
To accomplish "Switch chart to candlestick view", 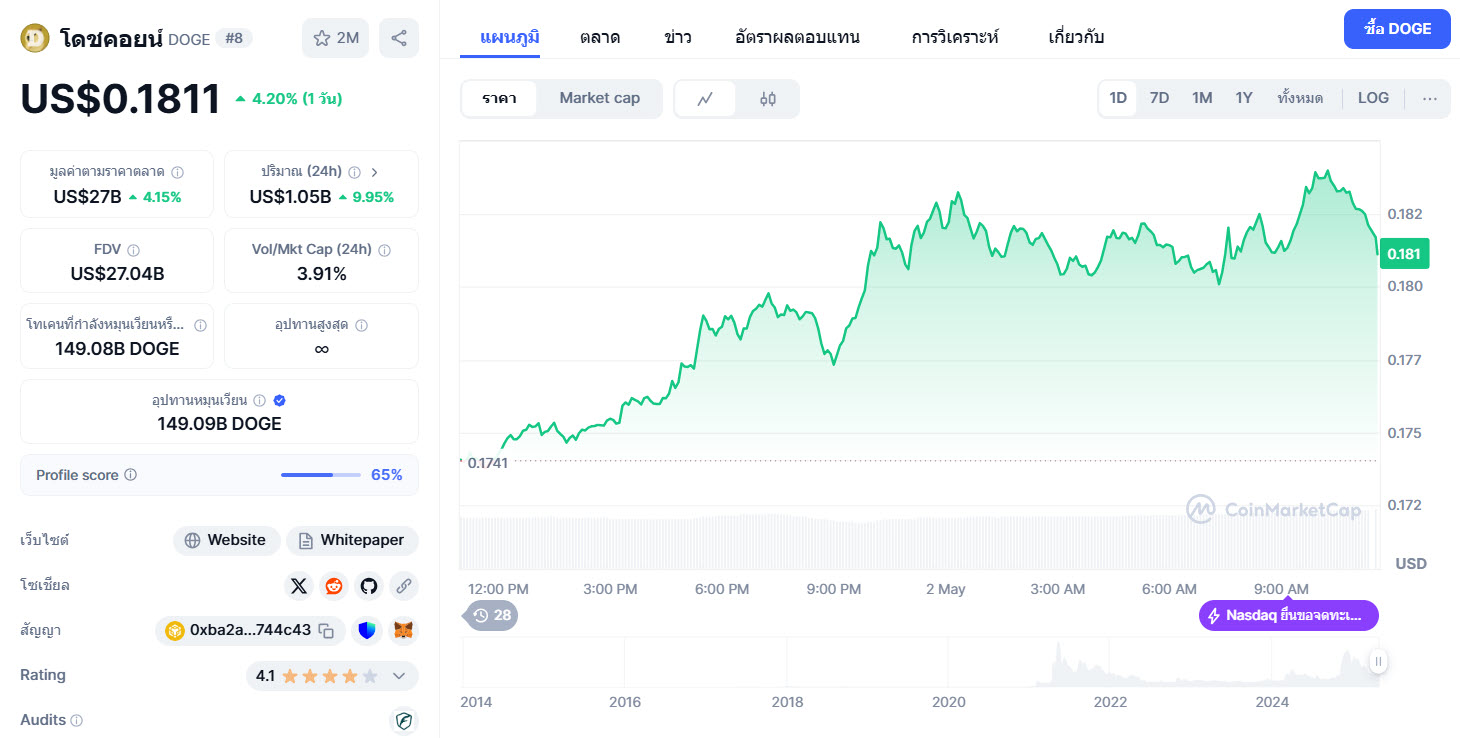I will (768, 99).
